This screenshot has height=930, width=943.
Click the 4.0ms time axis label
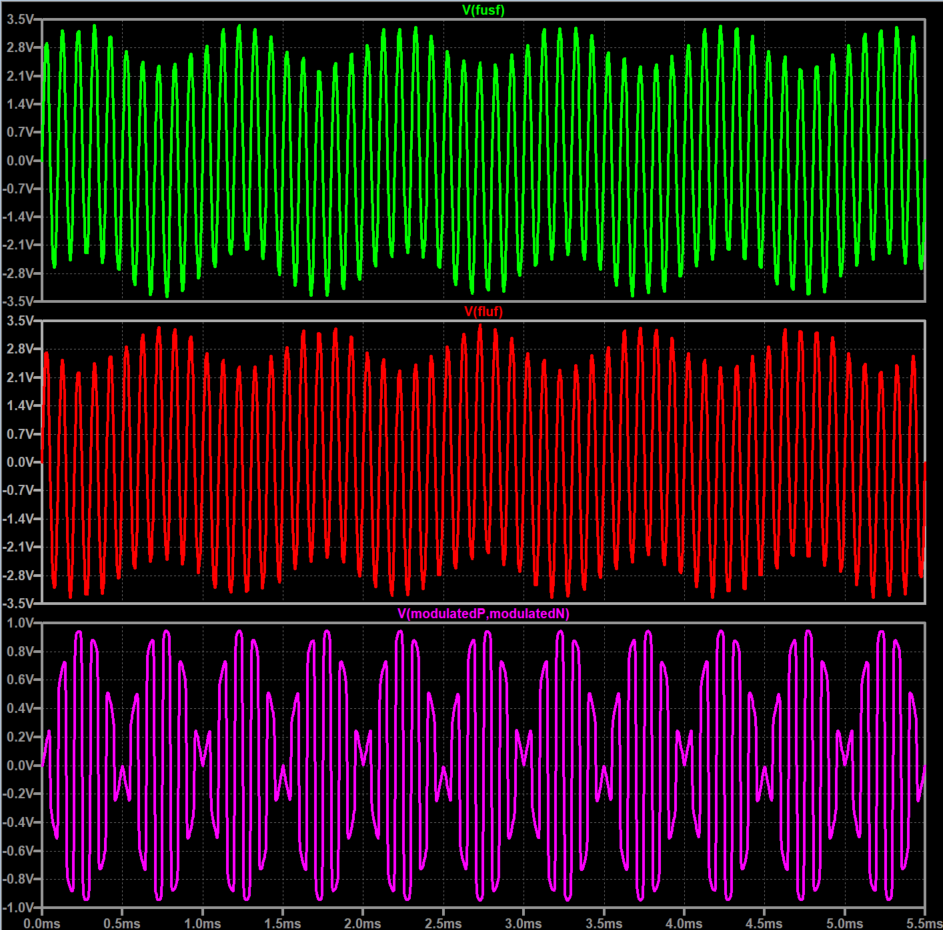point(684,923)
